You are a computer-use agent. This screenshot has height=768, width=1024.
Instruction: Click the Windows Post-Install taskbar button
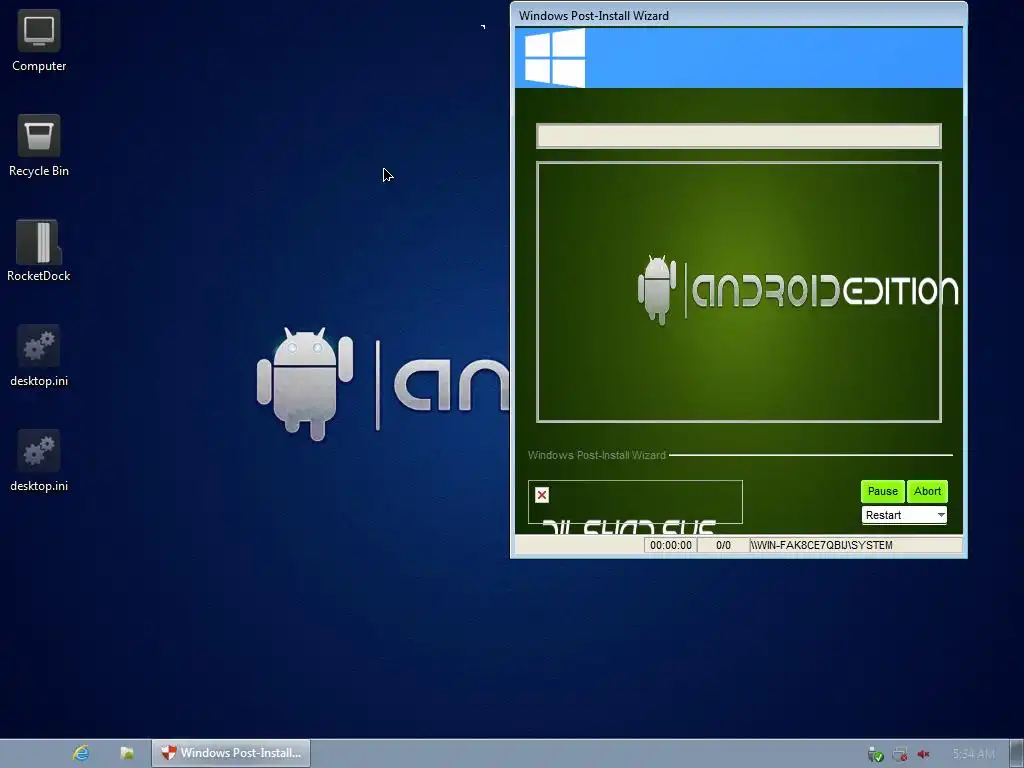coord(231,753)
